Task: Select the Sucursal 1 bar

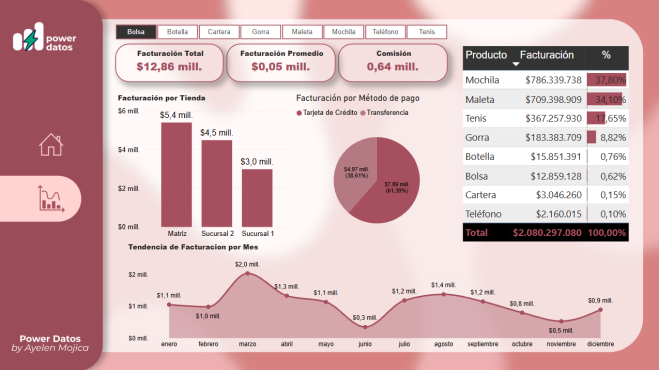Action: (x=257, y=198)
